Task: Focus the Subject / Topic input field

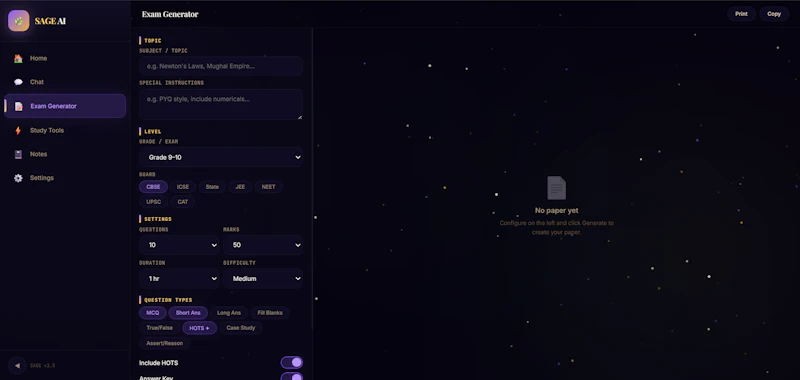Action: (x=221, y=66)
